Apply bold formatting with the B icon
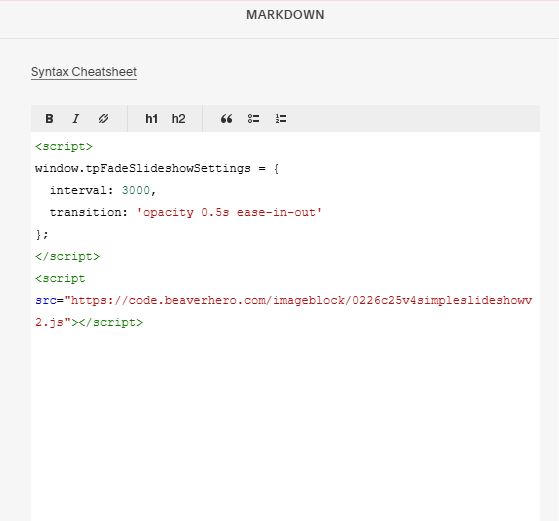 click(49, 118)
